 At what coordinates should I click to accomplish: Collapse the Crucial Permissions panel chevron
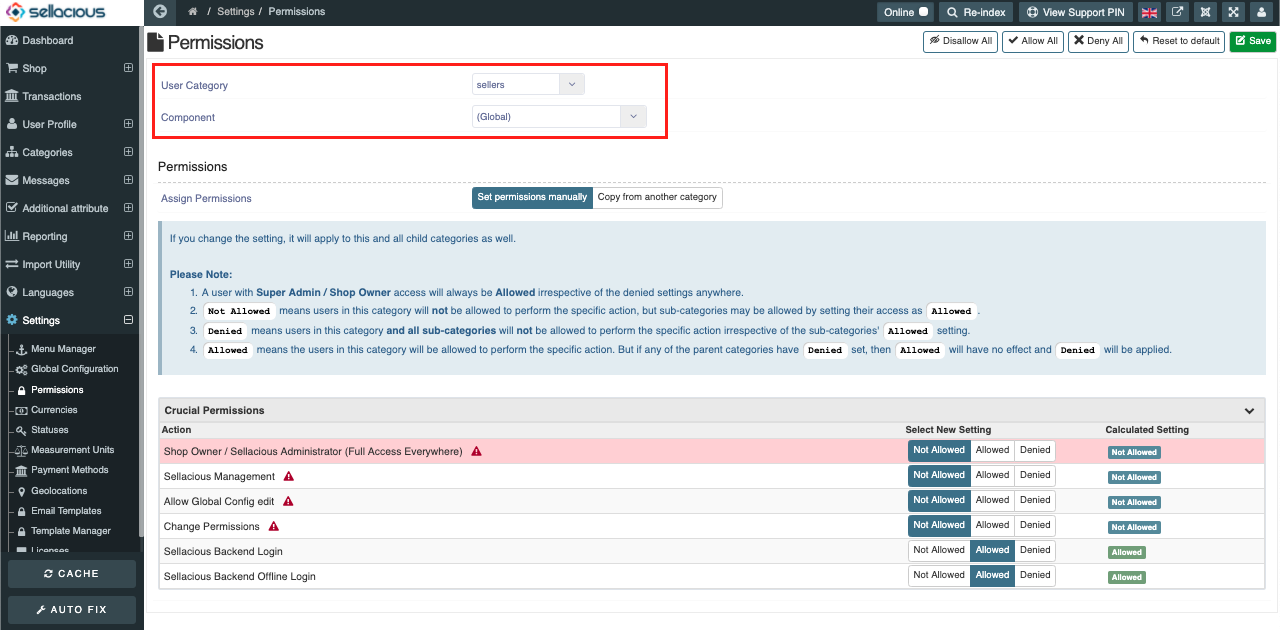[1249, 411]
